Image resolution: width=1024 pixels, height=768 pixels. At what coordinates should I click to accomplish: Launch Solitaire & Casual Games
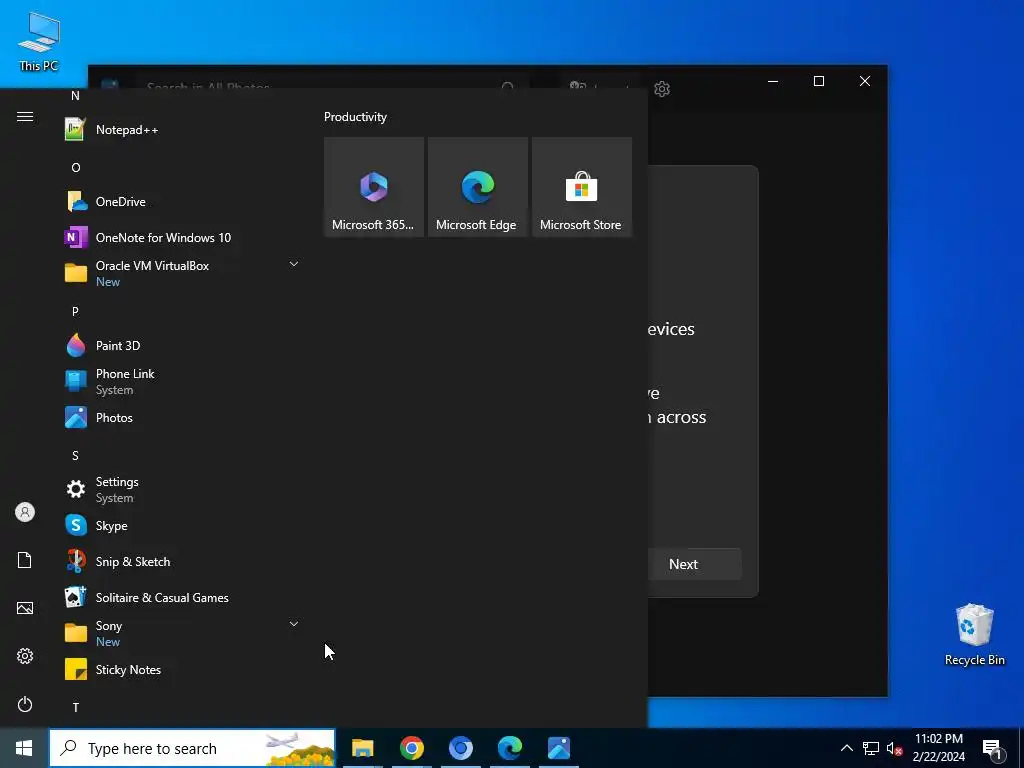pos(180,598)
